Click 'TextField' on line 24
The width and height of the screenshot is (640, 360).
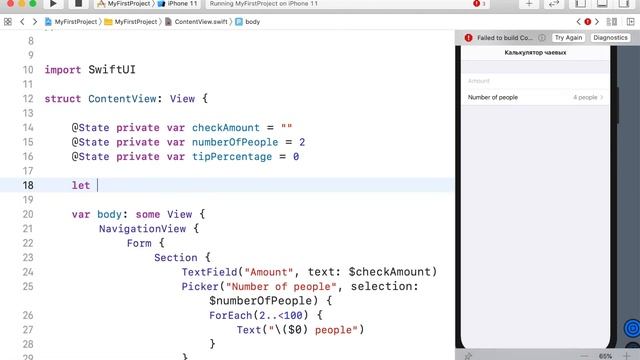pos(209,272)
